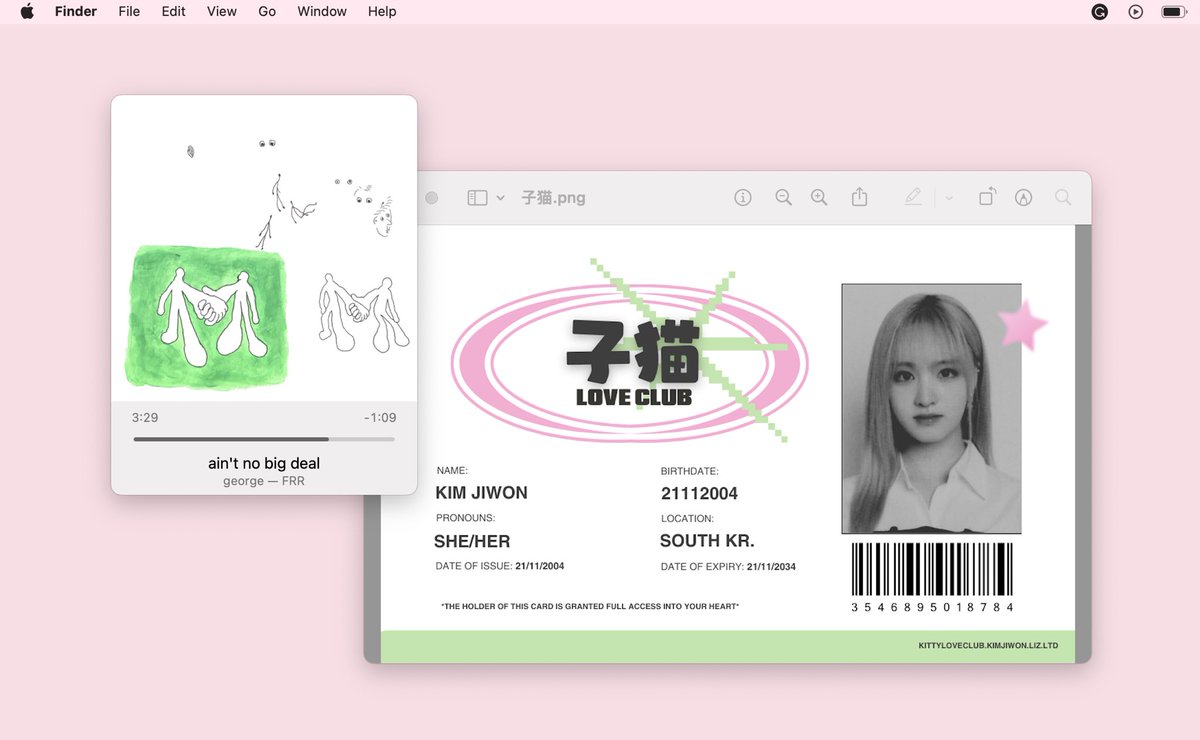Open the View menu

pyautogui.click(x=222, y=12)
